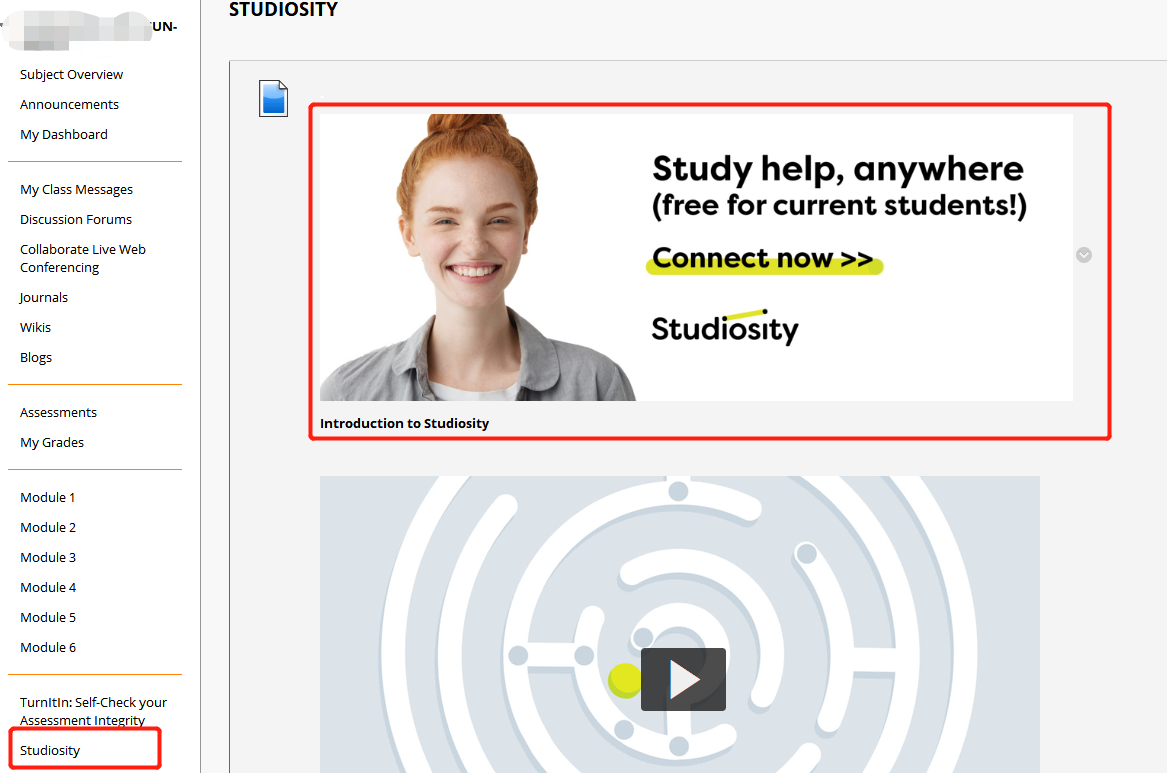This screenshot has height=773, width=1167.
Task: Open Module 4
Action: 48,588
